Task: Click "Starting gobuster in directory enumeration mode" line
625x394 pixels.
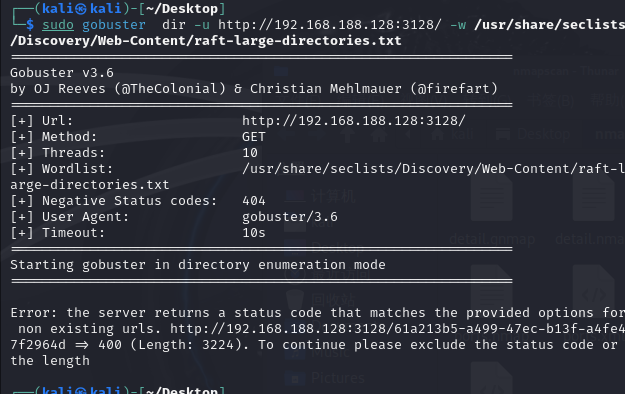Action: [x=198, y=265]
